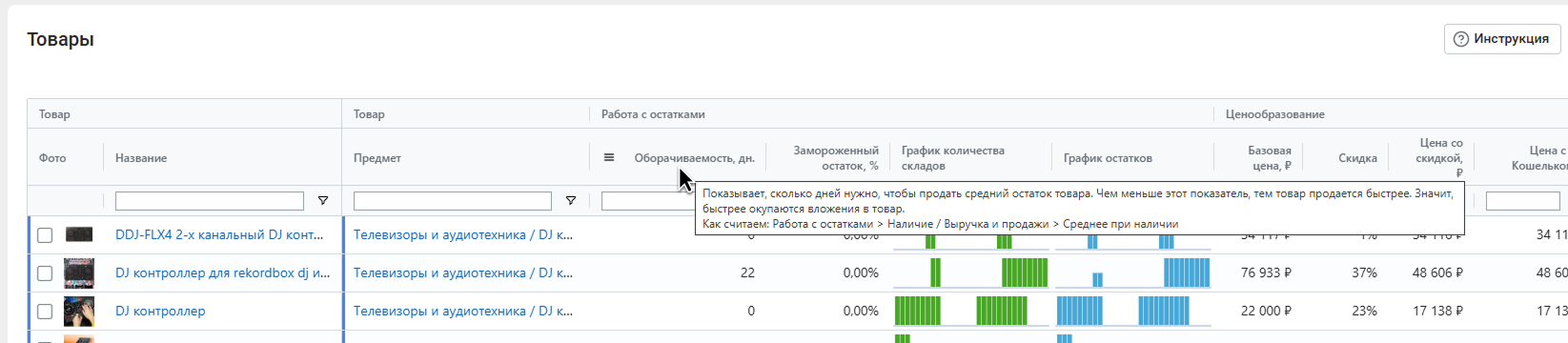Viewport: 1568px width, 343px height.
Task: Sort by Оборачиваемость, дн. column header
Action: (x=694, y=157)
